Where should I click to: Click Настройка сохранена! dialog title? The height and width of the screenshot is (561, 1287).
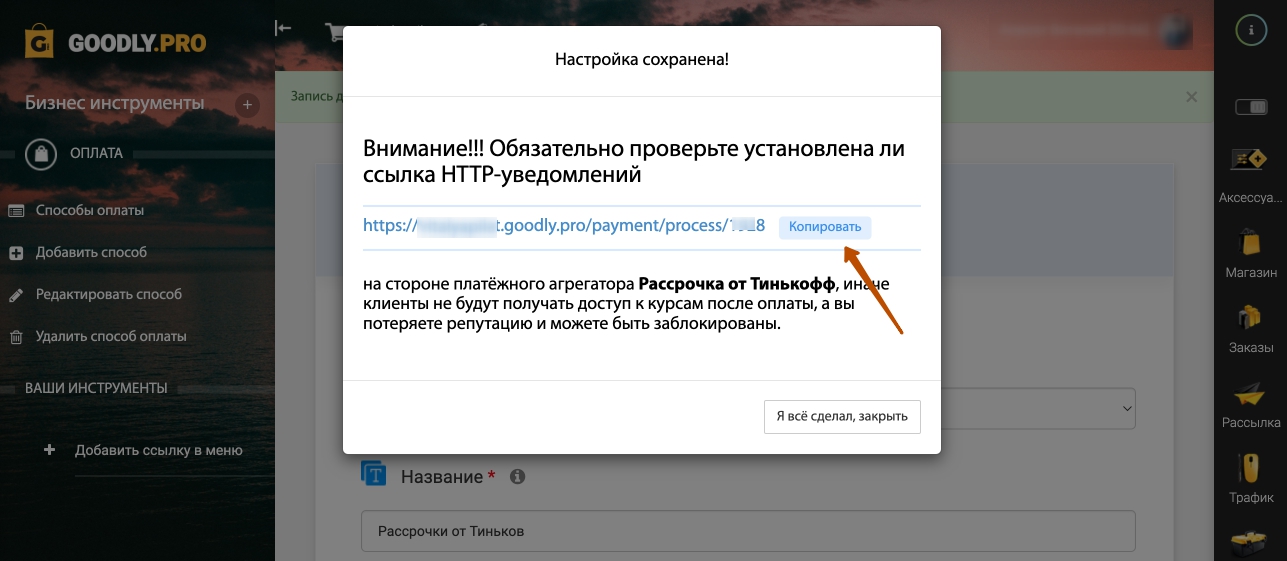(x=642, y=60)
